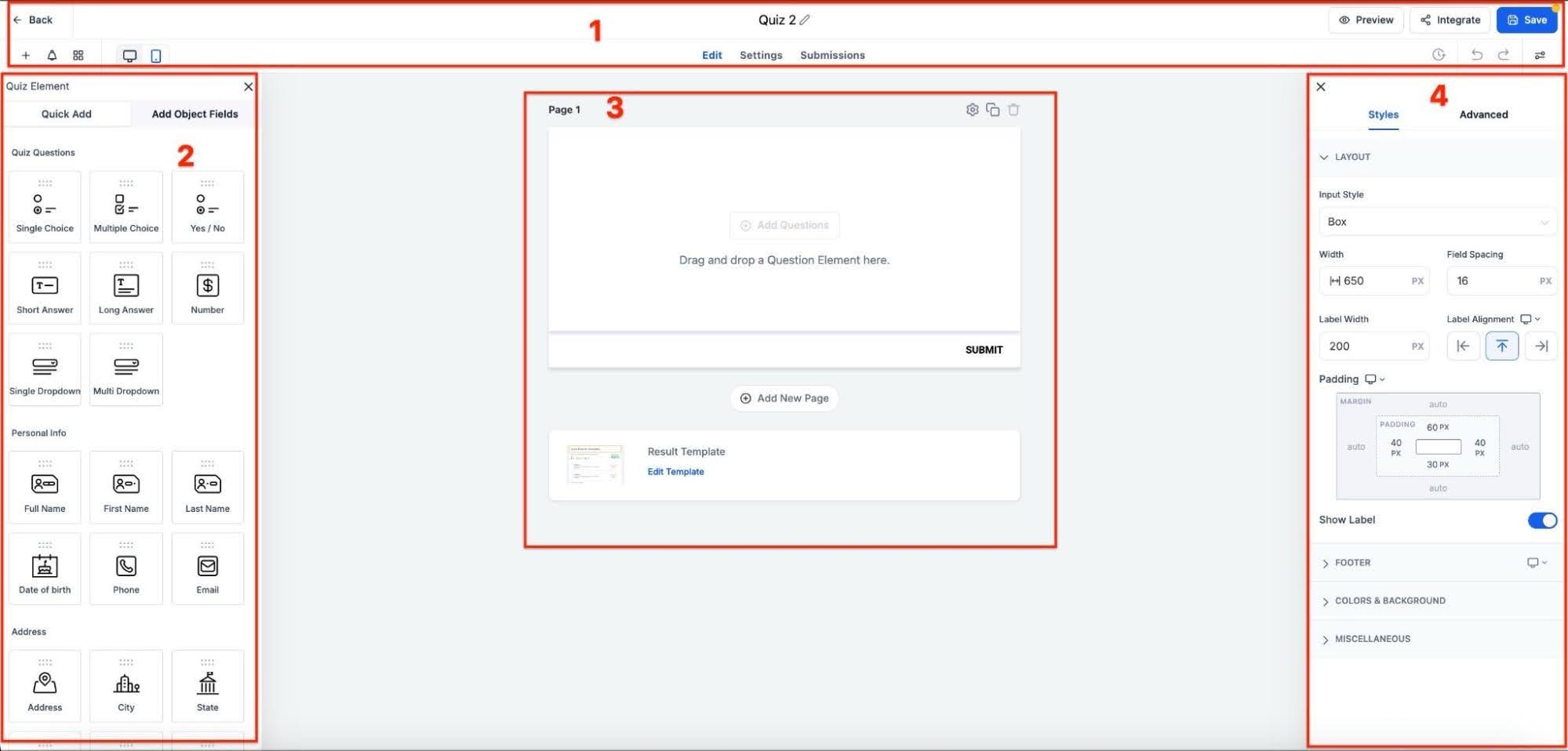Open the Advanced styles tab
The height and width of the screenshot is (751, 1568).
click(x=1483, y=114)
